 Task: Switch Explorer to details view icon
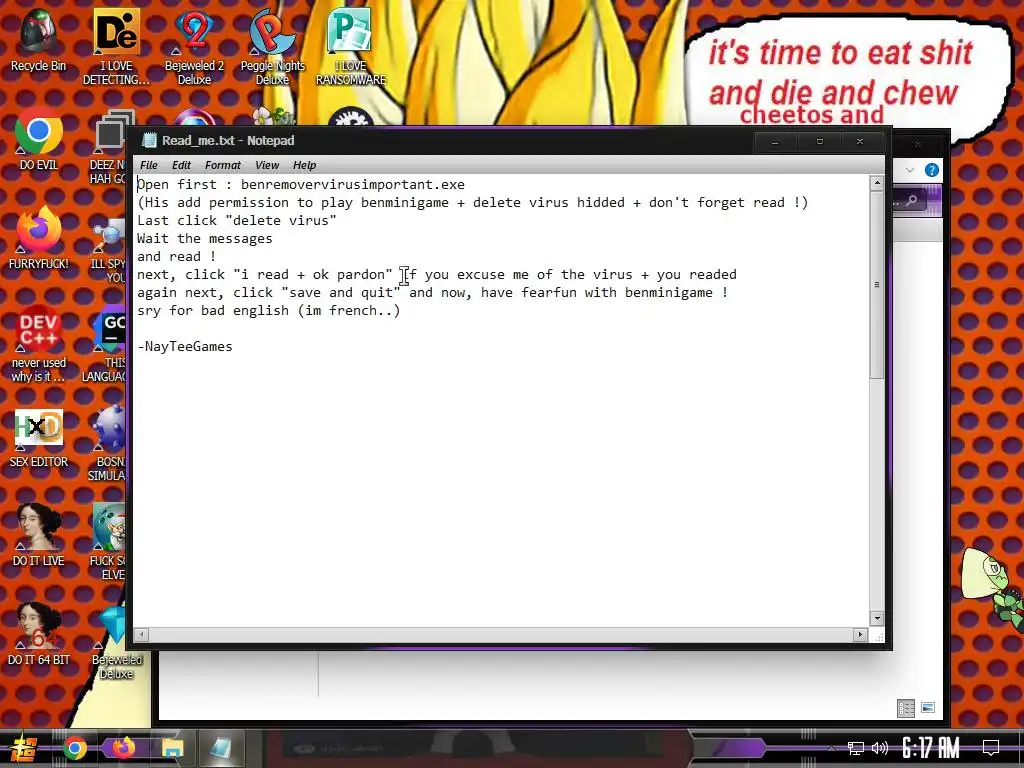(906, 708)
